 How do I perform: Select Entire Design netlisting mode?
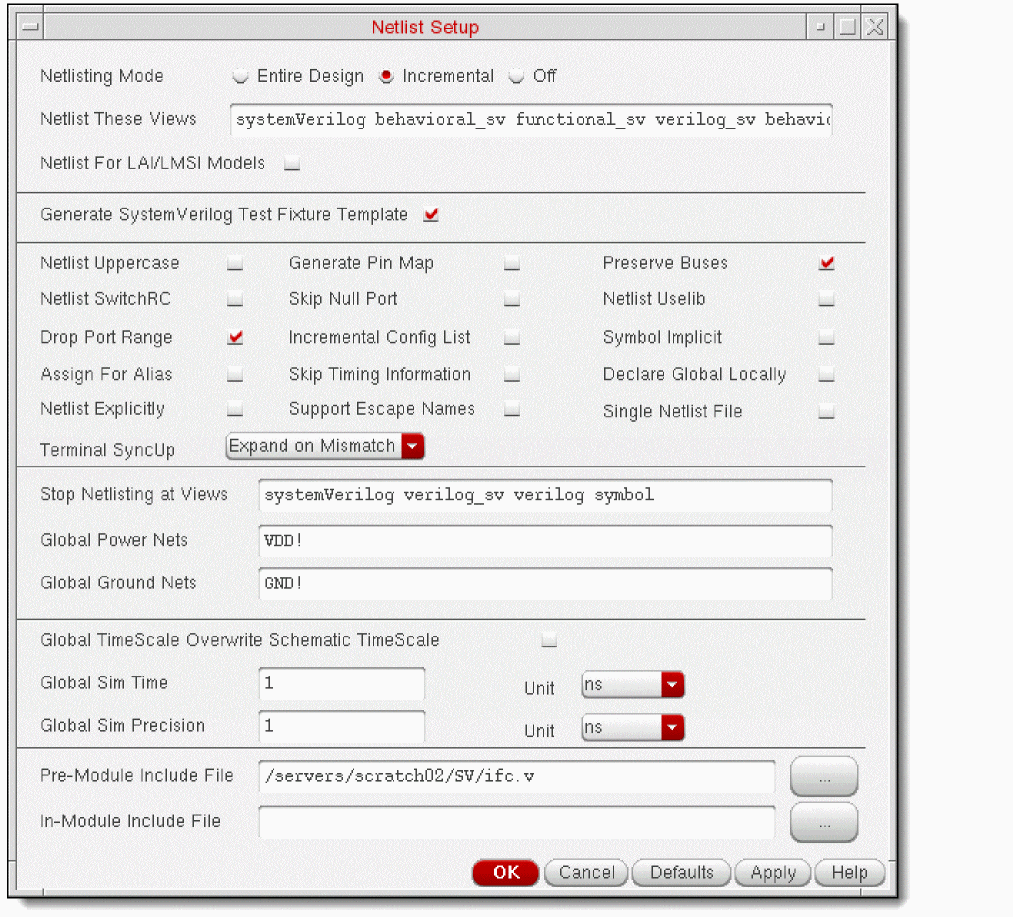(241, 77)
